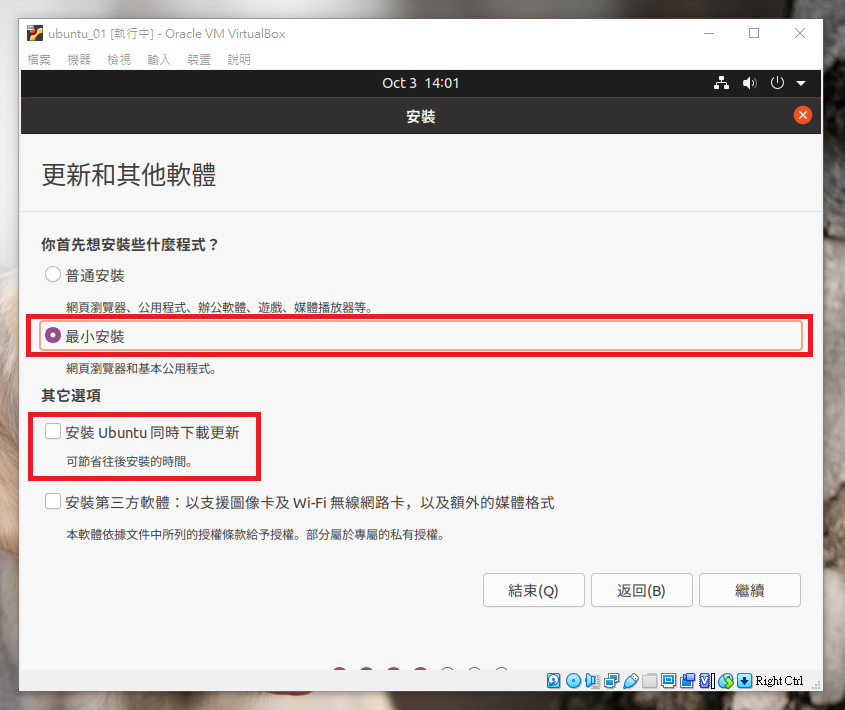Image resolution: width=845 pixels, height=710 pixels.
Task: Click the hard disk activity status icon
Action: tap(553, 681)
